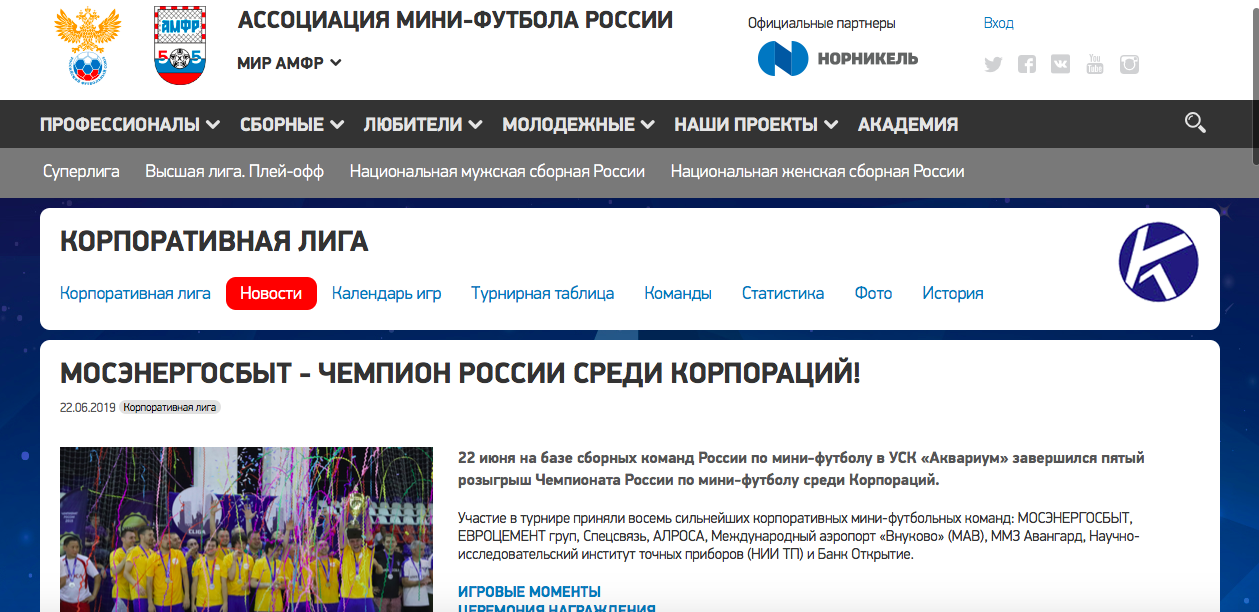Open the Instagram icon link

[x=1129, y=65]
